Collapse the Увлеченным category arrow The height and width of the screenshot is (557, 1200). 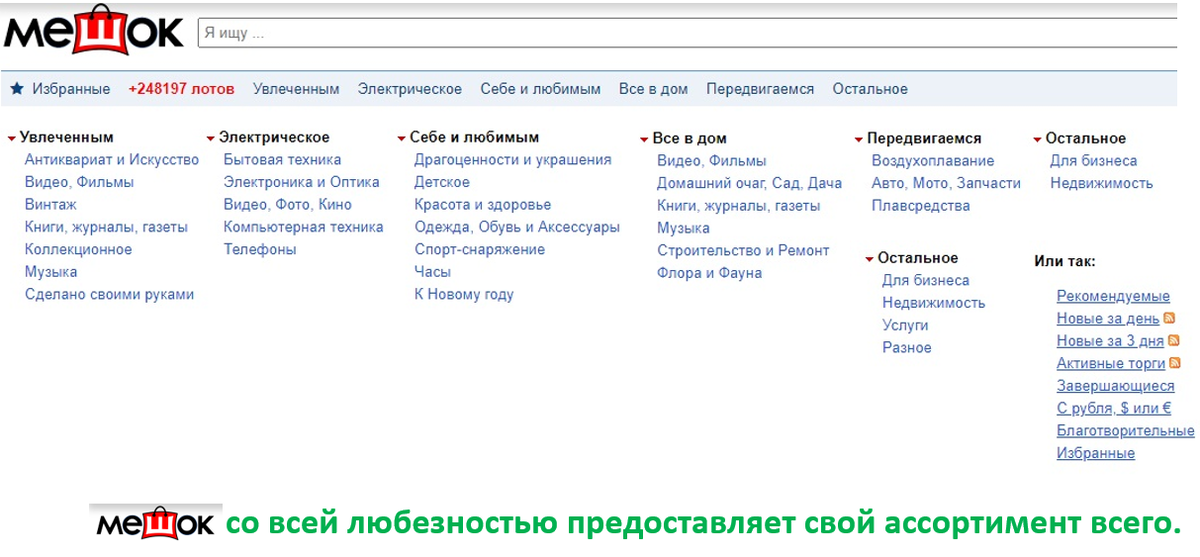coord(11,138)
